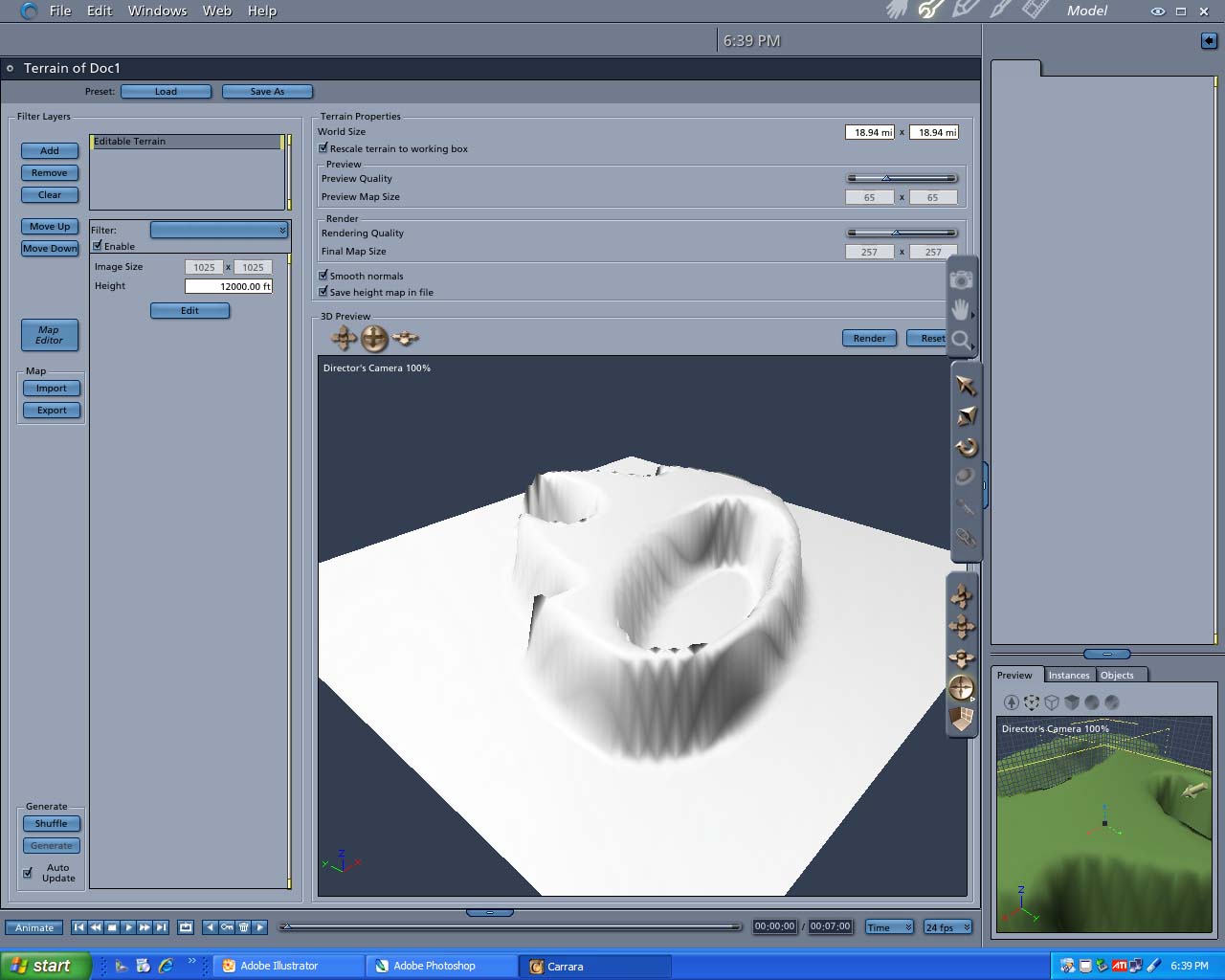Image resolution: width=1225 pixels, height=980 pixels.
Task: Open the Filter dropdown list
Action: (219, 230)
